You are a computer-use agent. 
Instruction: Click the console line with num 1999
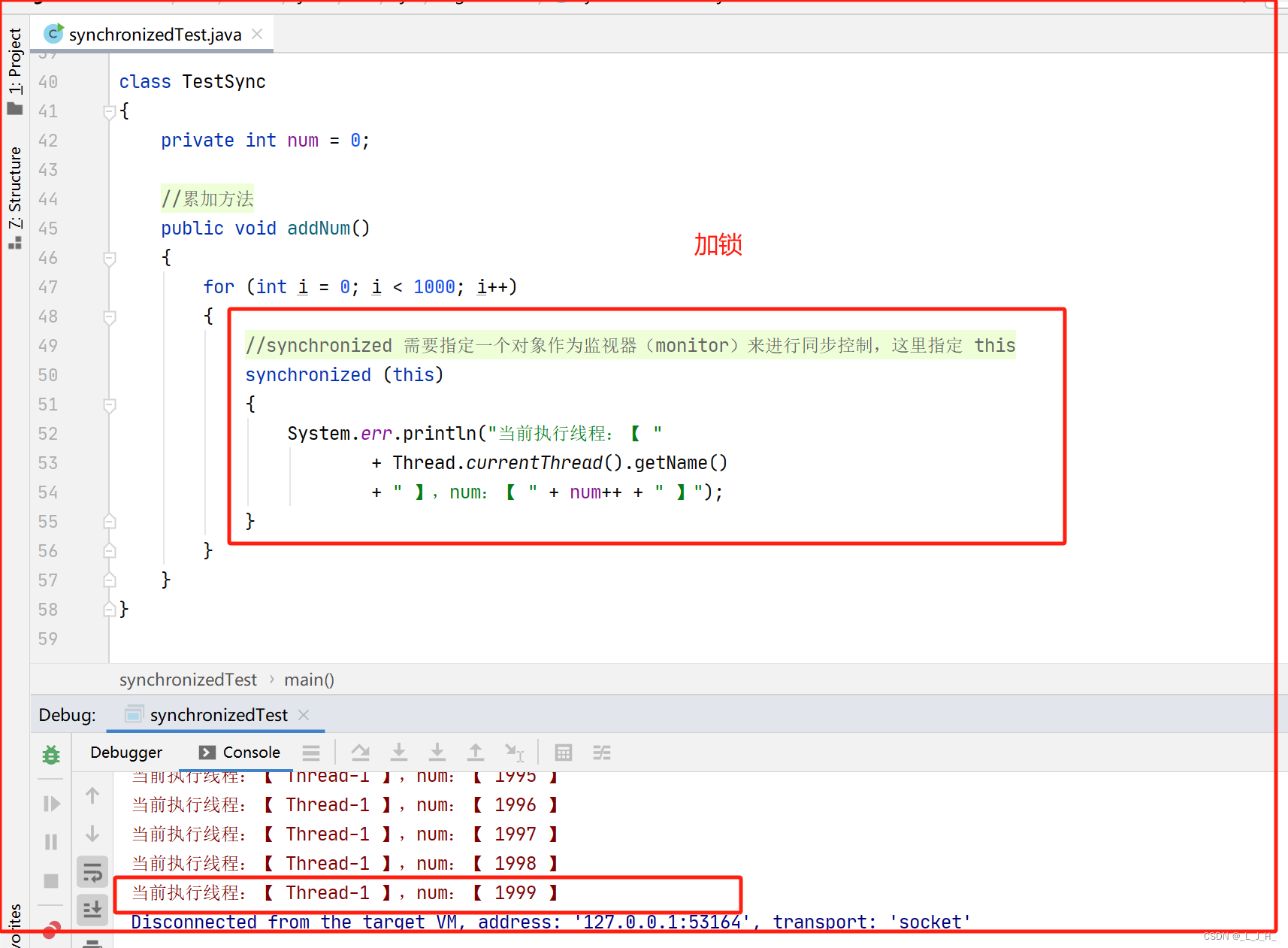[x=345, y=893]
